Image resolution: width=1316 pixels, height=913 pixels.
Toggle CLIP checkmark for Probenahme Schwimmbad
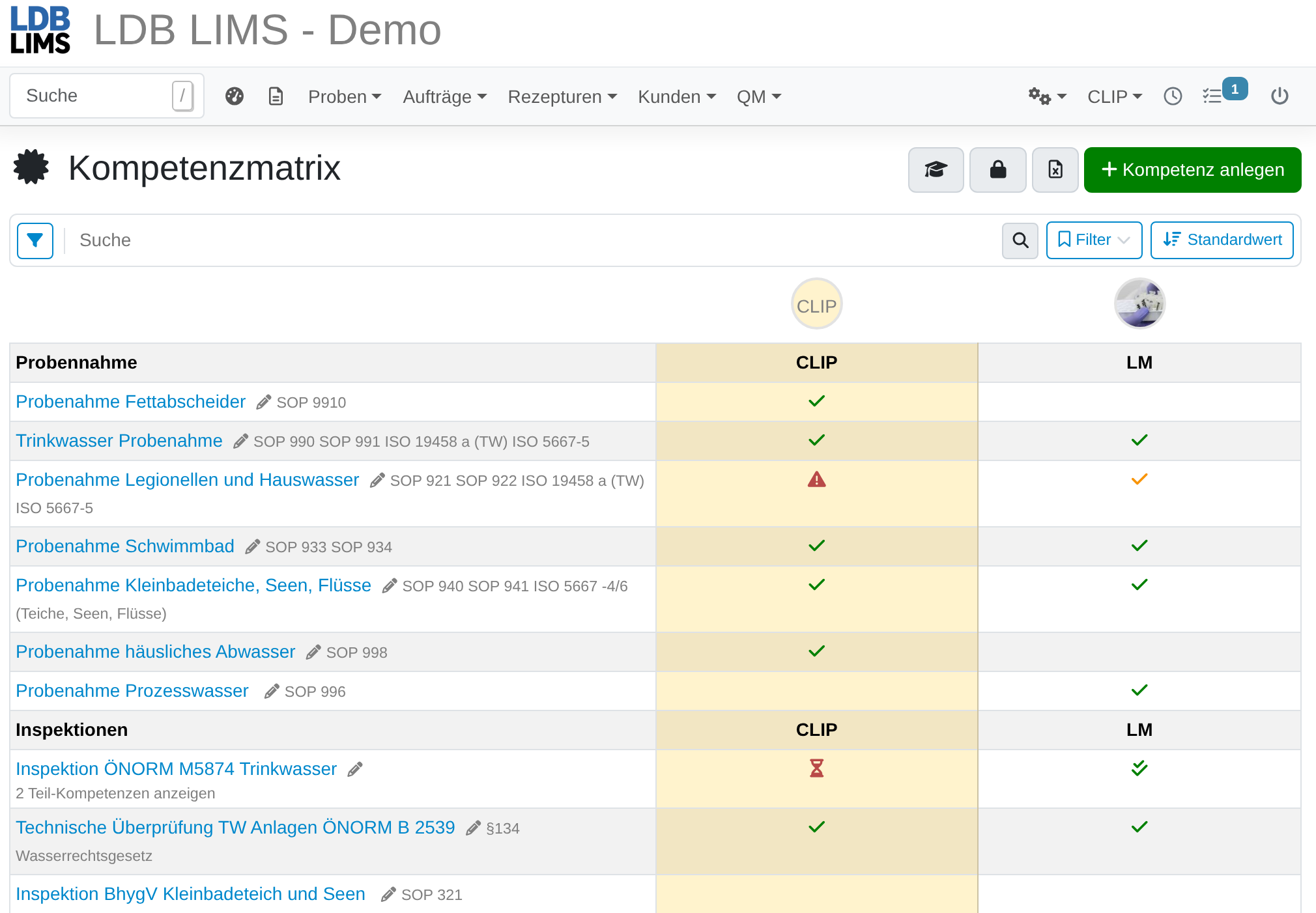point(816,546)
